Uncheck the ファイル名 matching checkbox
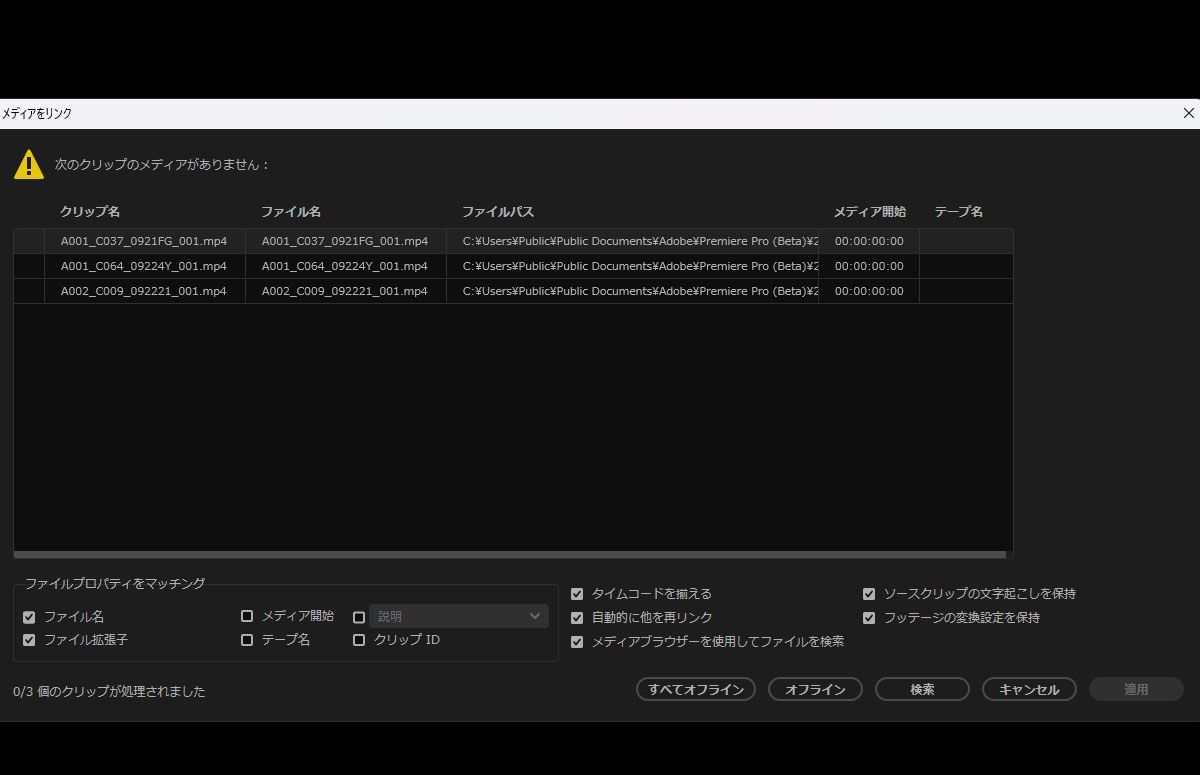The width and height of the screenshot is (1200, 775). (x=29, y=616)
